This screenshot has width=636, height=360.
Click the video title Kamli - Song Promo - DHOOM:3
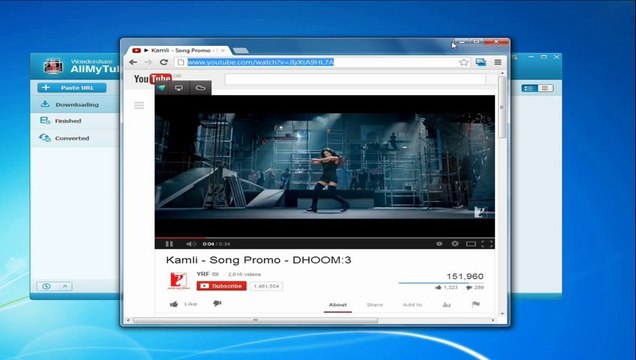coord(258,260)
